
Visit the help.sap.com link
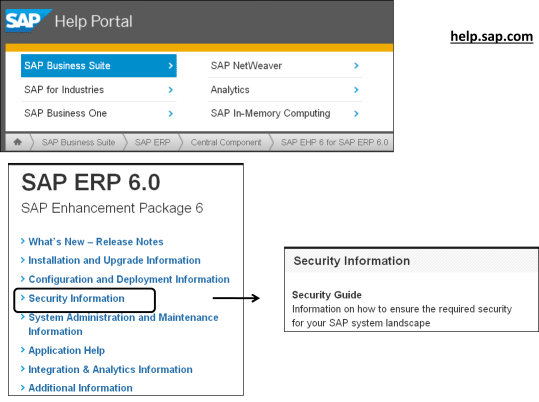point(492,36)
